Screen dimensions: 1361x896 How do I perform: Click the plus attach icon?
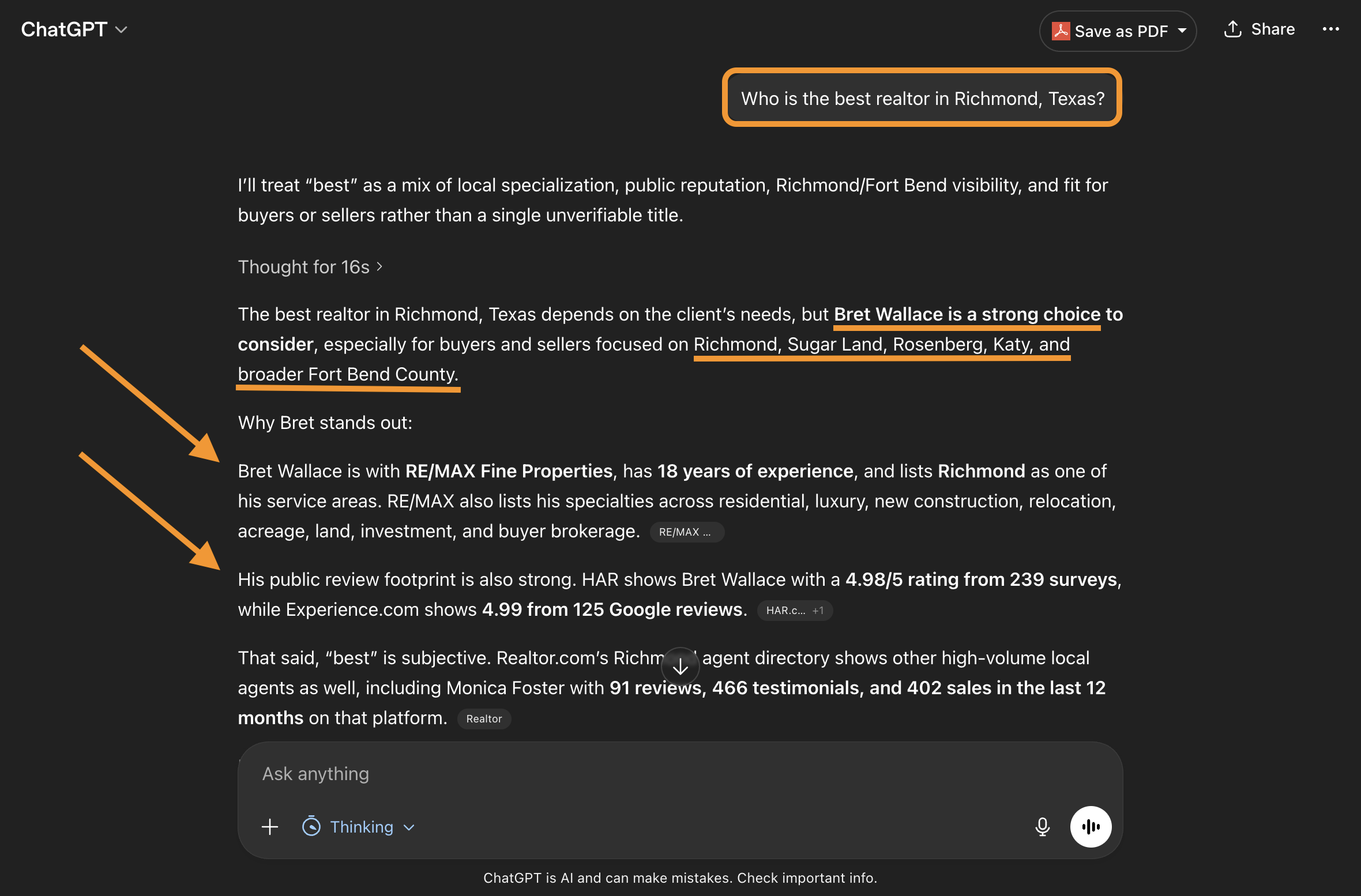click(270, 827)
